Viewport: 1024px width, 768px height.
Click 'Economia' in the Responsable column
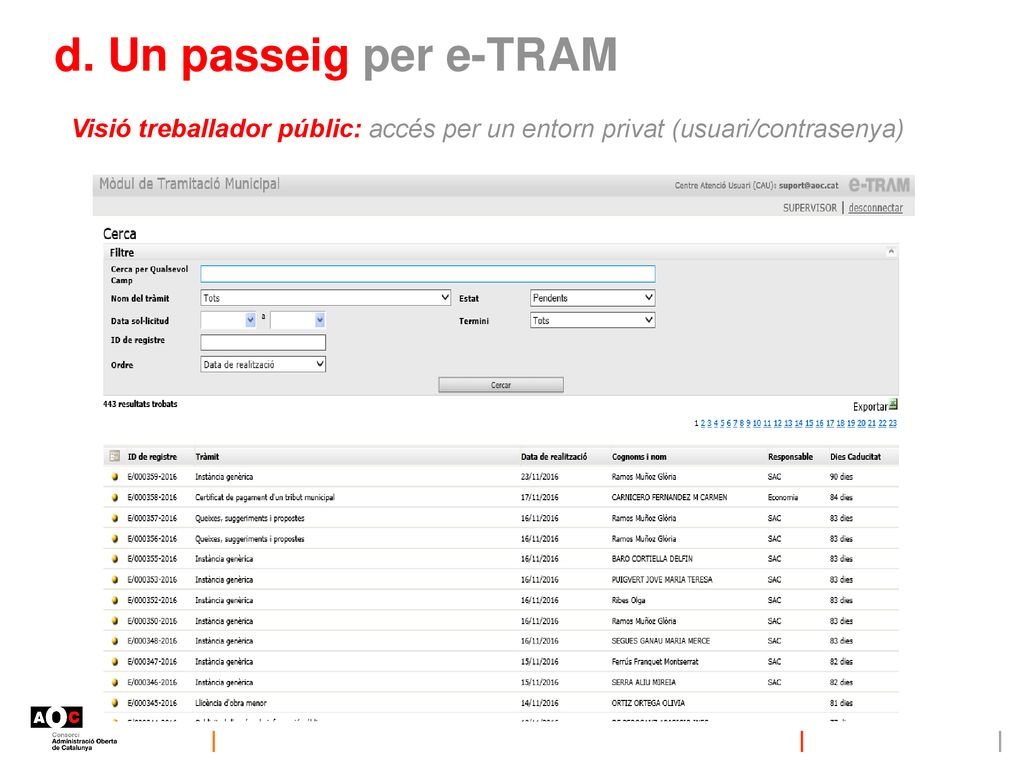tap(783, 498)
